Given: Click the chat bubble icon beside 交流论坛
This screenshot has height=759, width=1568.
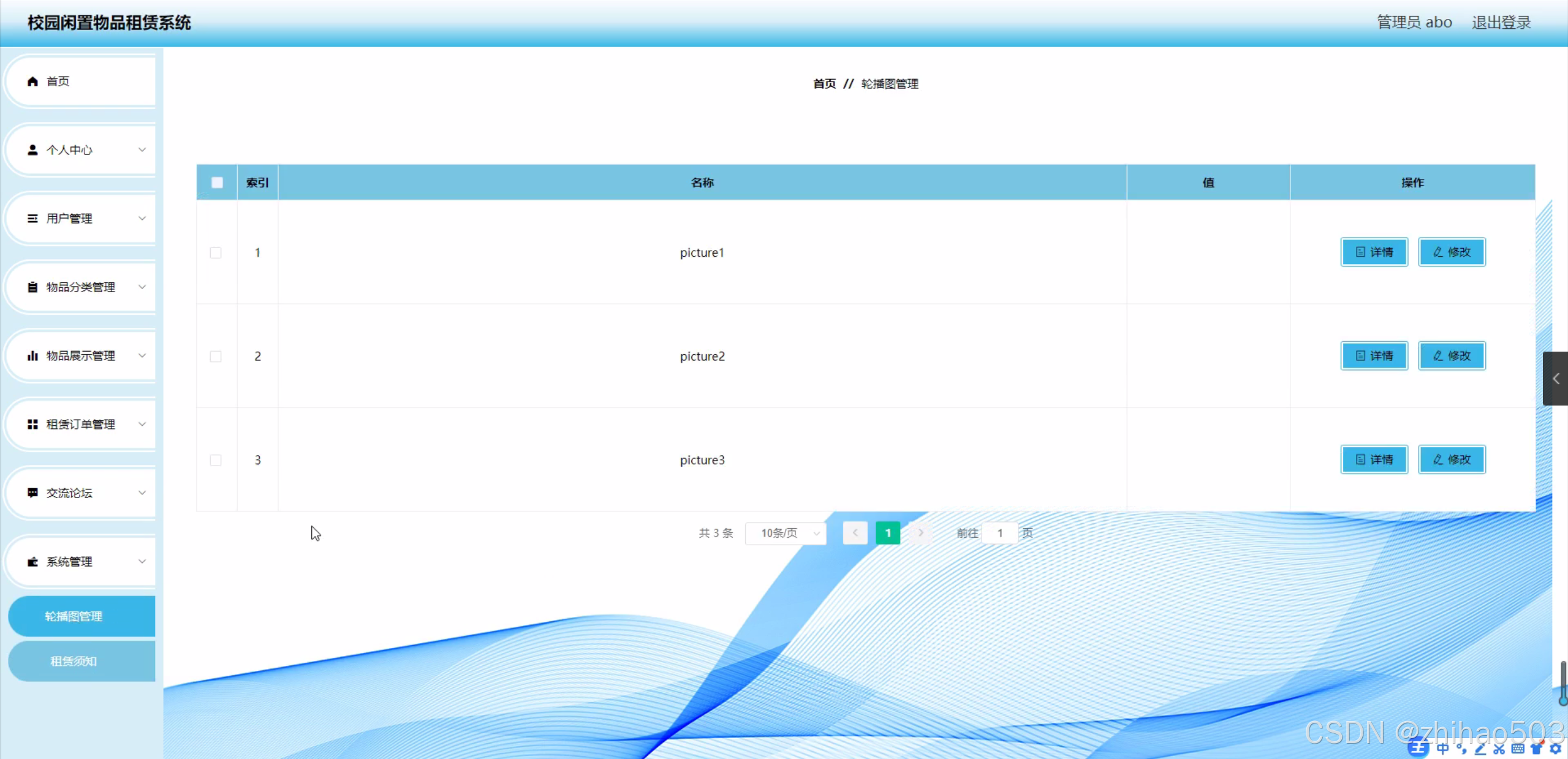Looking at the screenshot, I should click(33, 493).
